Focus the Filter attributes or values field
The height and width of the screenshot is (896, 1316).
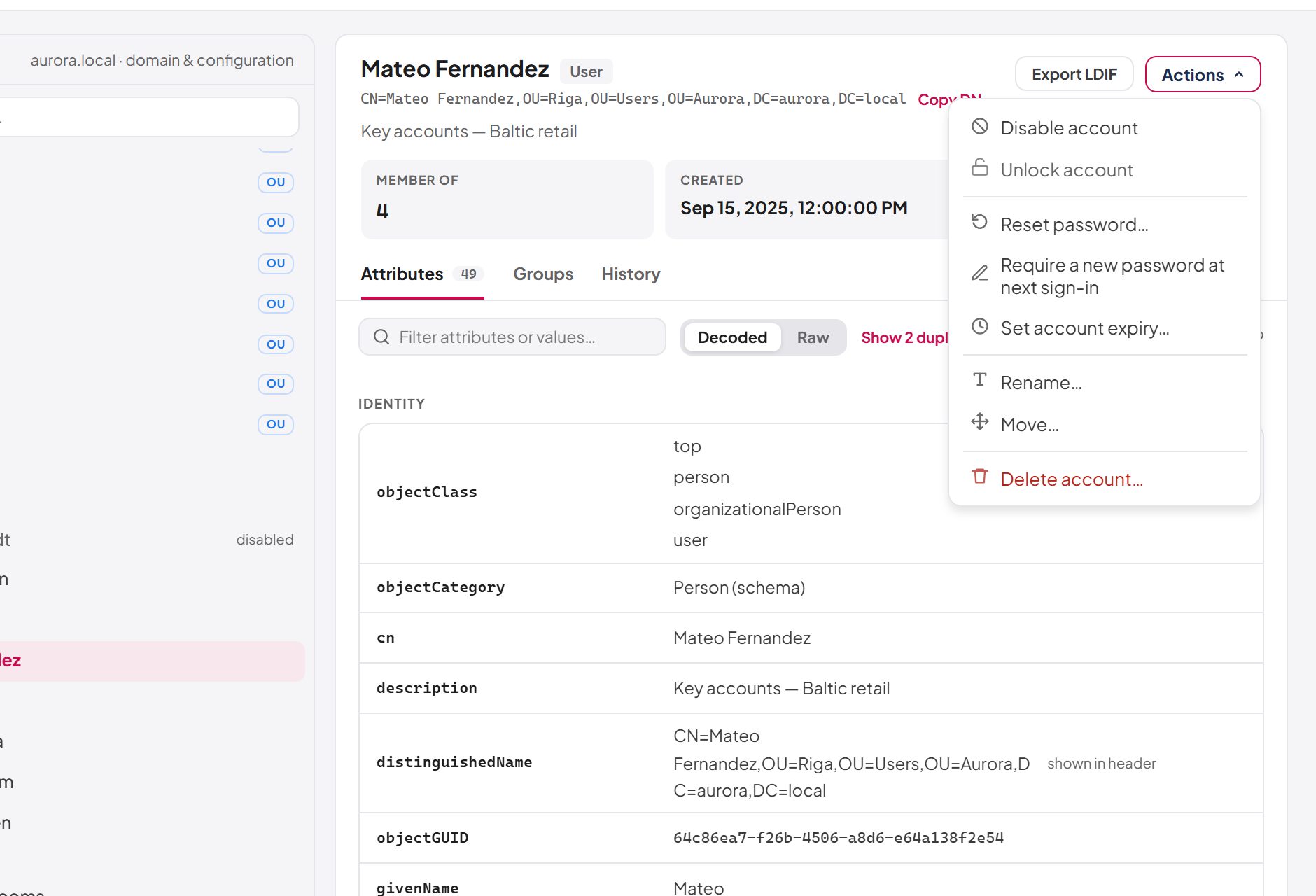(x=512, y=337)
